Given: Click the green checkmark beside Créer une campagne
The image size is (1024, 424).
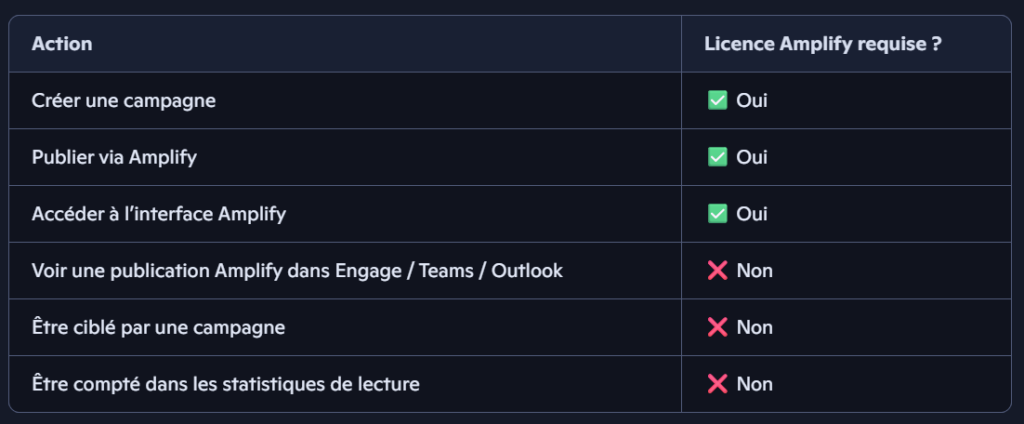Looking at the screenshot, I should point(717,100).
